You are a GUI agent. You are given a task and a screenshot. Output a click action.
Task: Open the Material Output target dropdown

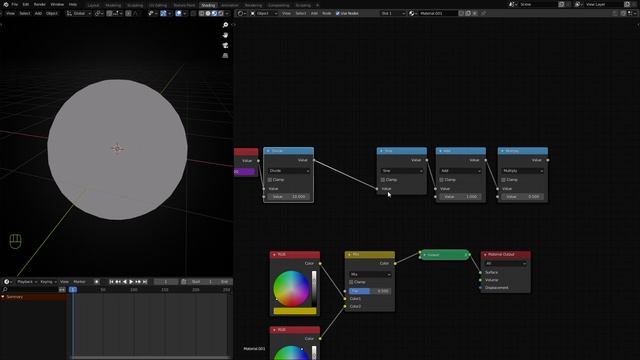click(x=506, y=264)
